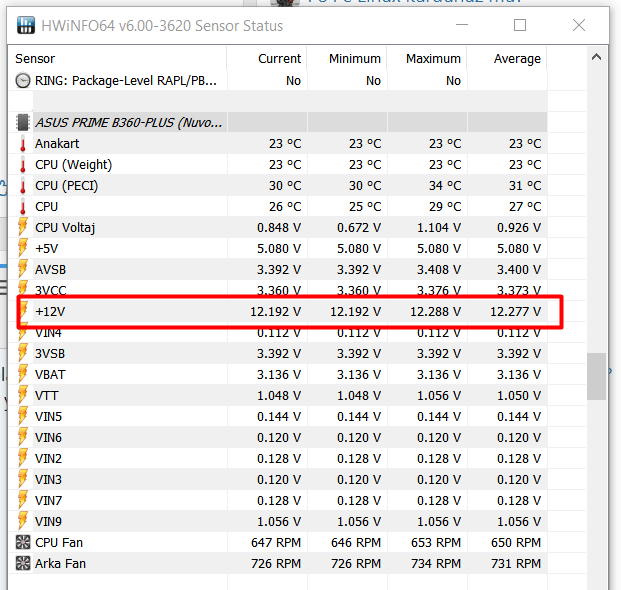Viewport: 621px width, 590px height.
Task: Select the CPU Voltaj sensor label
Action: tap(65, 227)
